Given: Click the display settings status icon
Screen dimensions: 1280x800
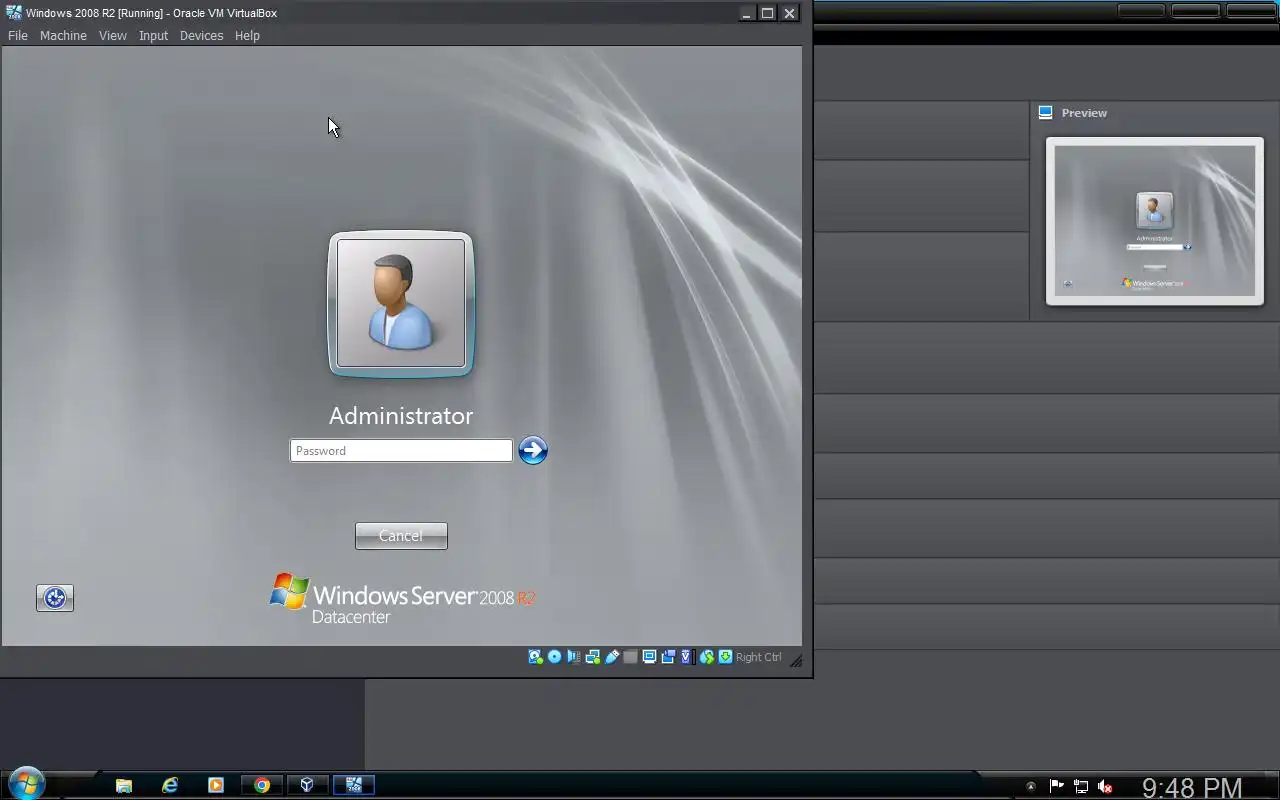Looking at the screenshot, I should tap(650, 657).
